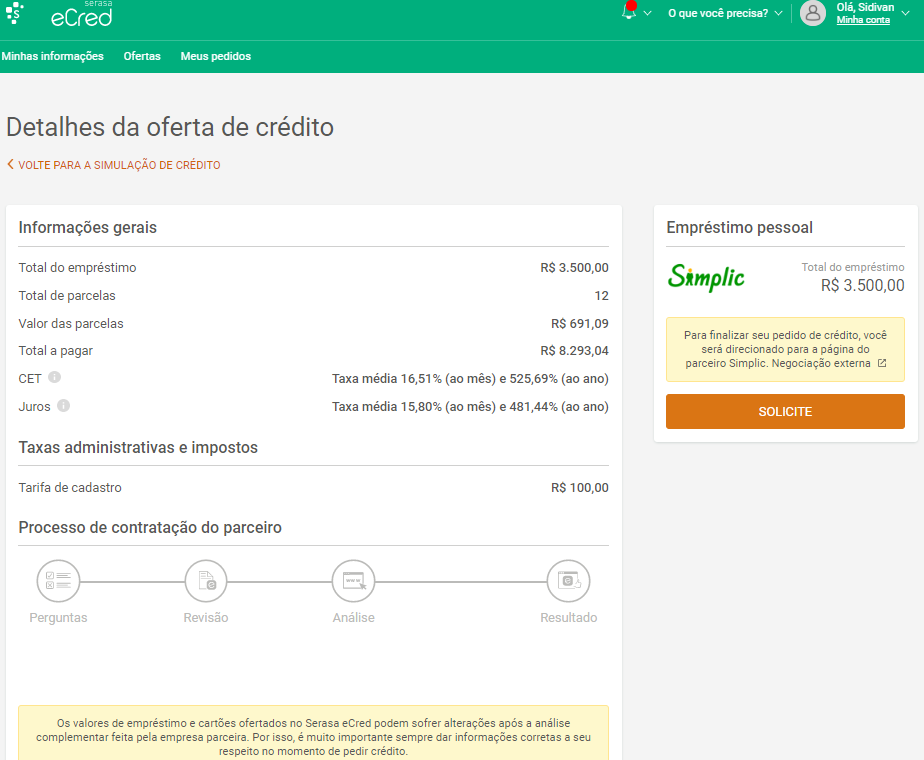
Task: Click the Juros rate text 15,80% ao mês
Action: tap(448, 407)
